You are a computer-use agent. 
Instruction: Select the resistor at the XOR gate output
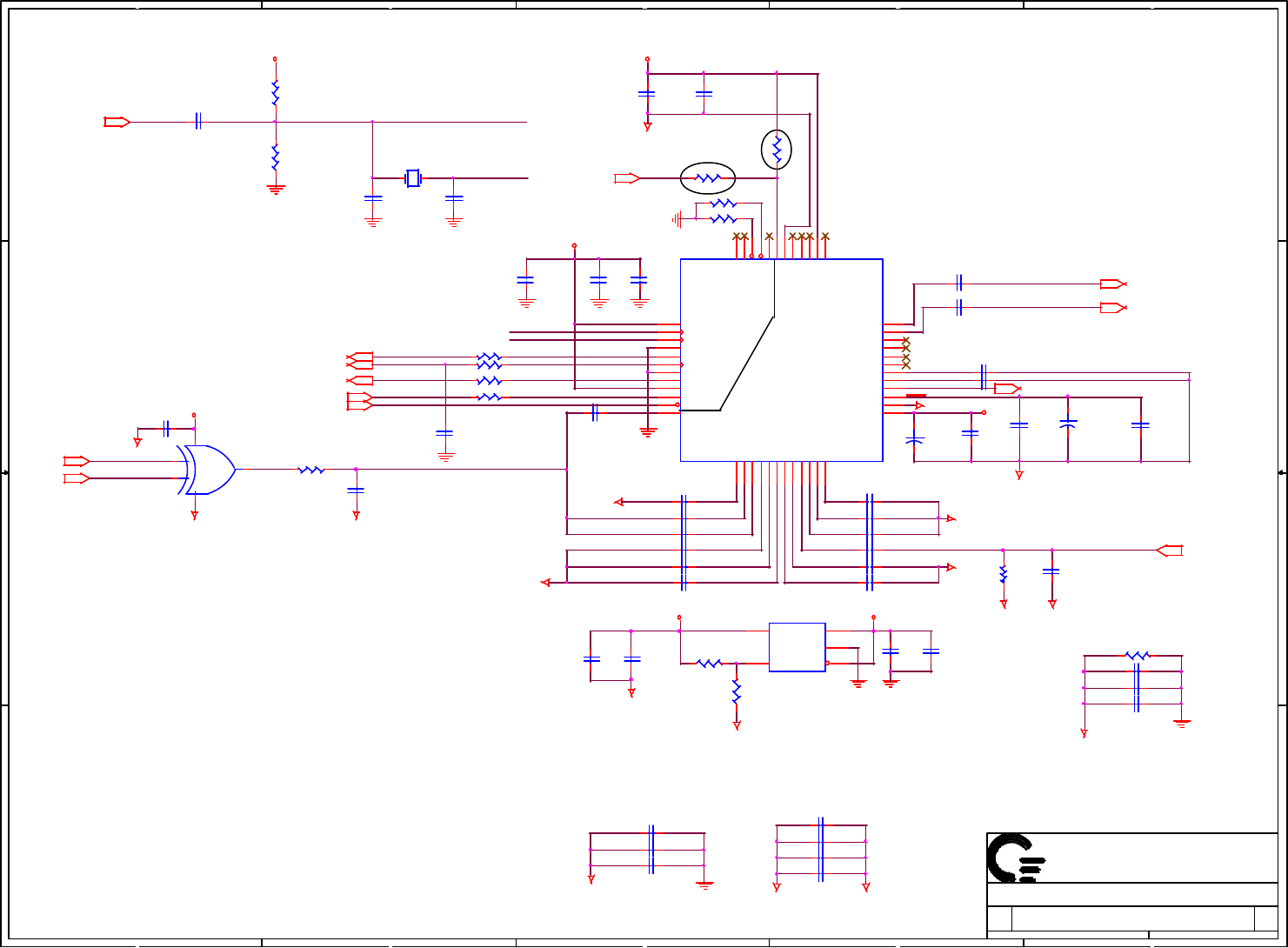tap(311, 470)
